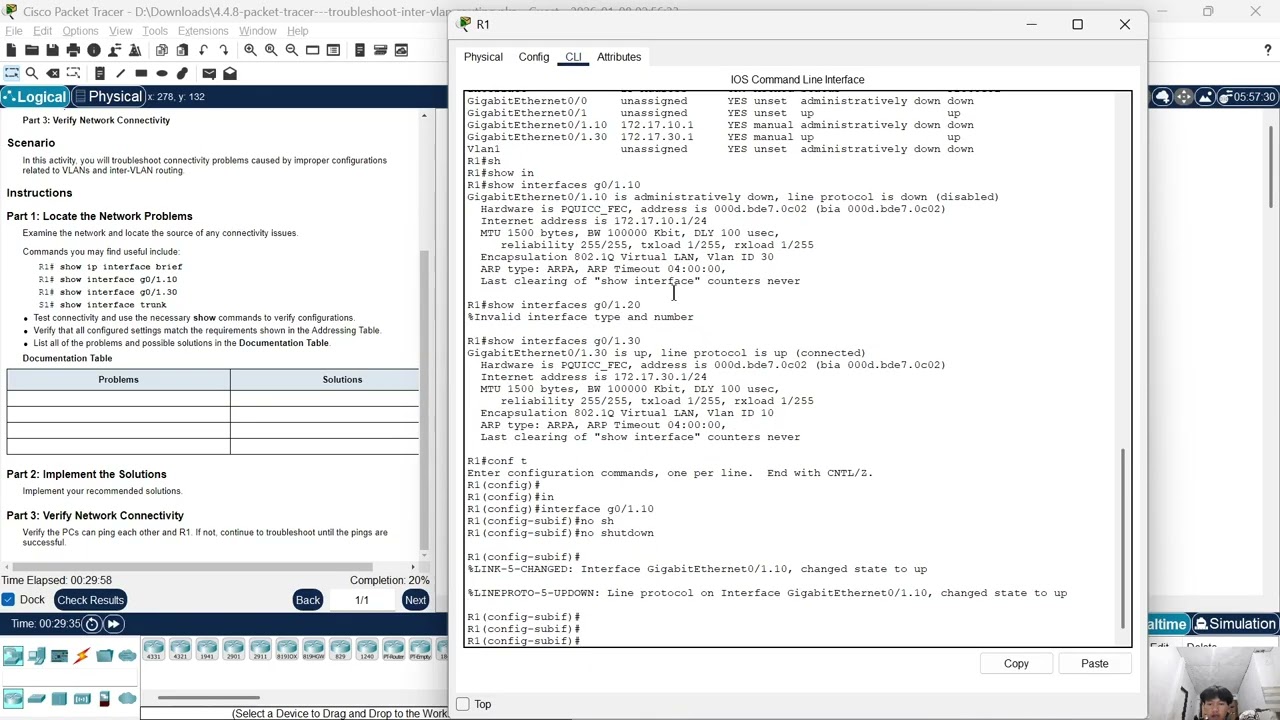Click the Copy toolbar icon in main window
Image resolution: width=1280 pixels, height=720 pixels.
161,50
